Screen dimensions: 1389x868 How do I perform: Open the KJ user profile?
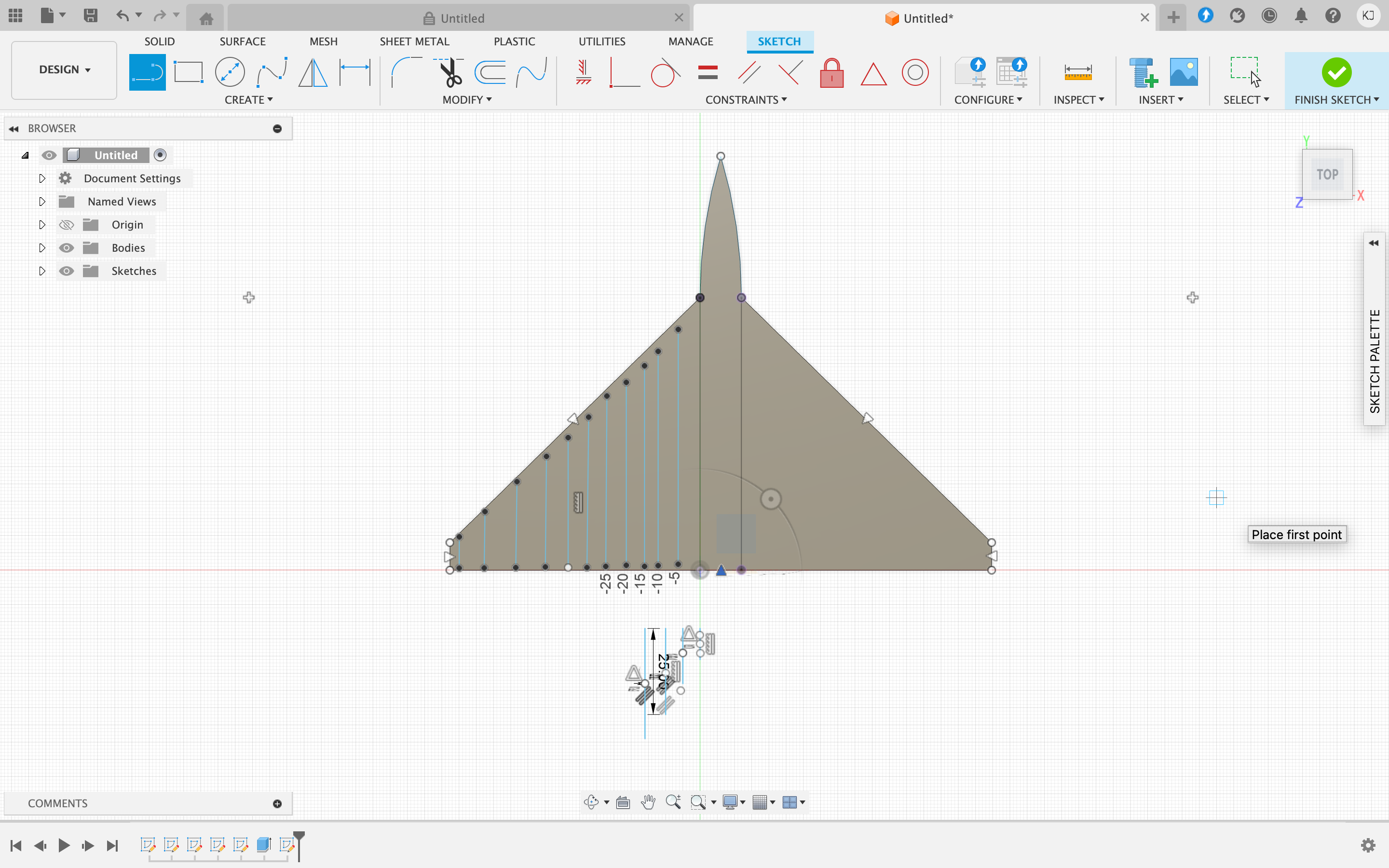click(1368, 15)
